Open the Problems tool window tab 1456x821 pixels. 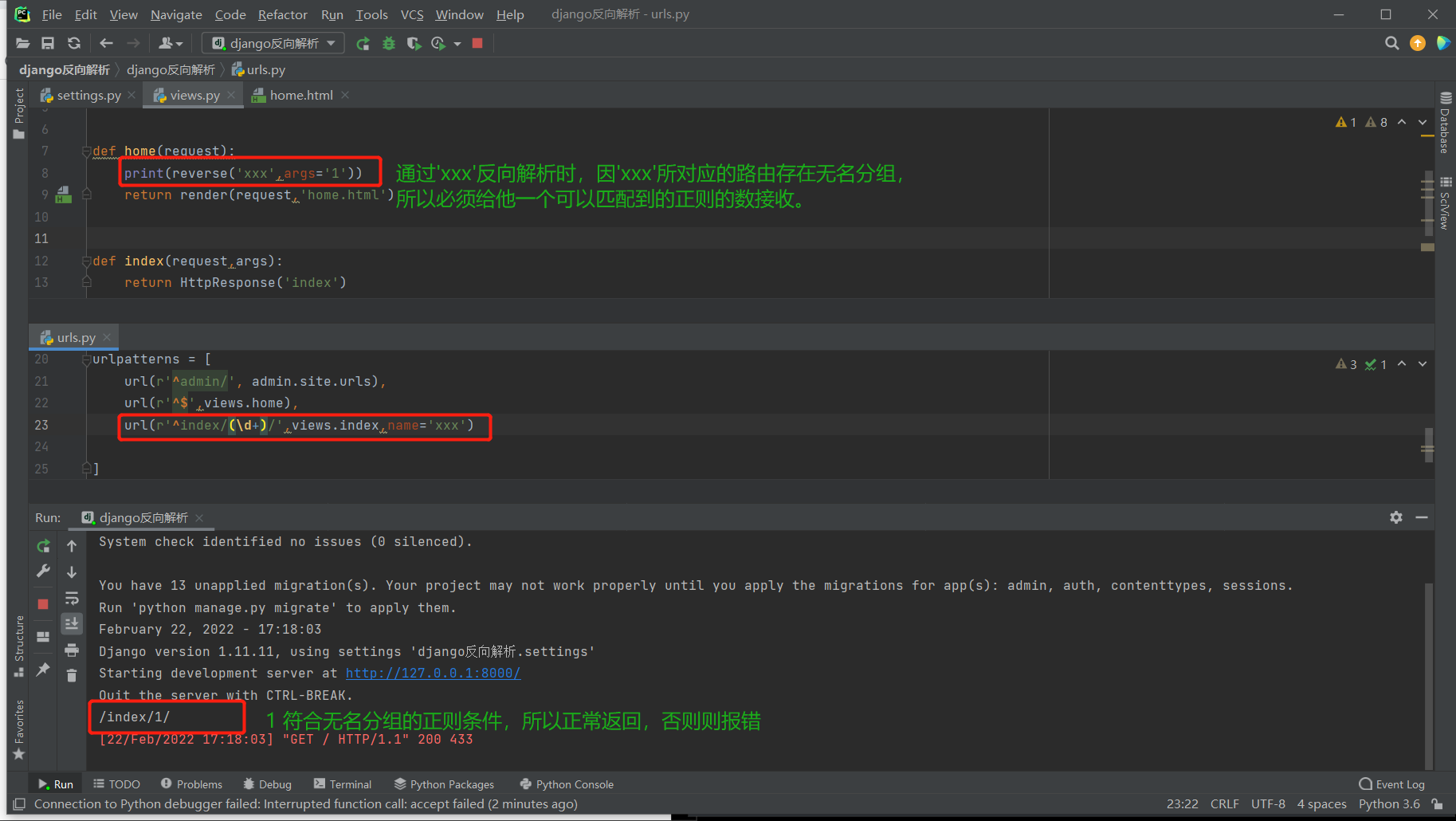coord(191,784)
